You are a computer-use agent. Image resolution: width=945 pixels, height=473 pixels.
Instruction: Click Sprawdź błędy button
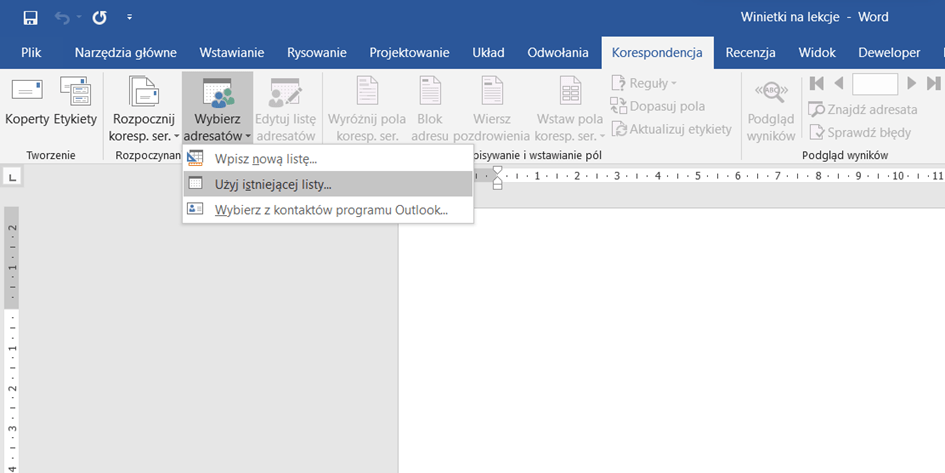859,132
